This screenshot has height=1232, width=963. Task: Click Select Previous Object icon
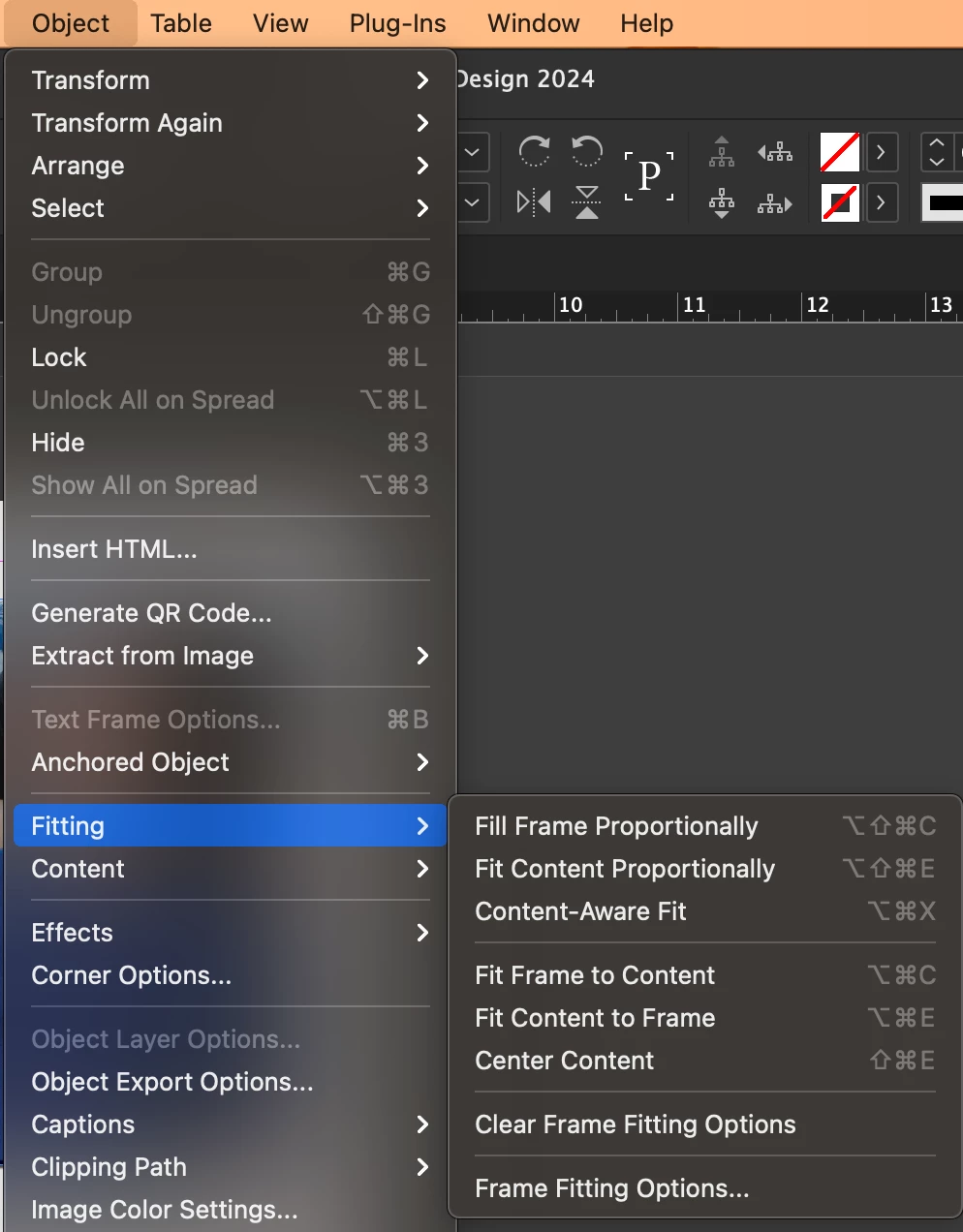775,152
